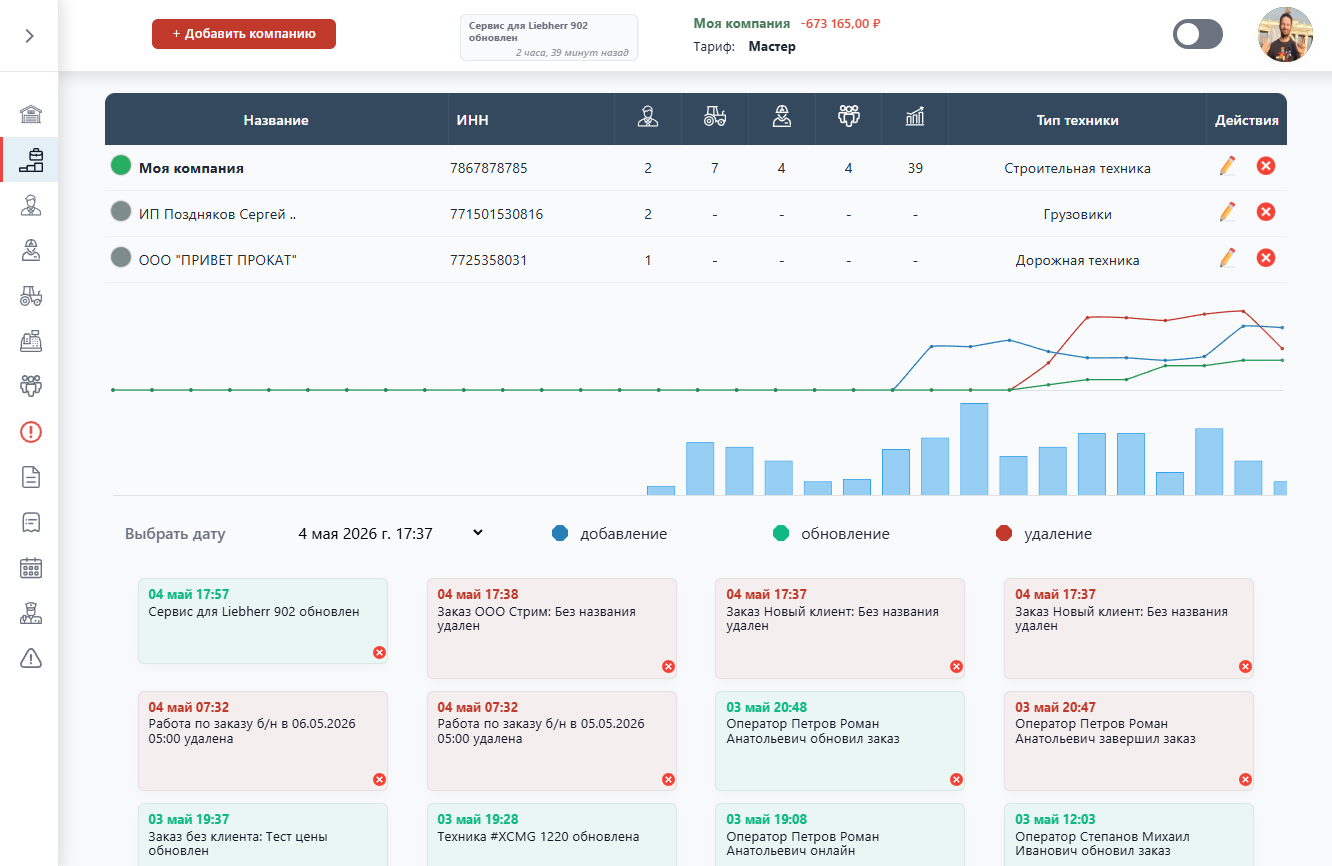1332x866 pixels.
Task: Open the Техника #XCMG 1220 обновлена card
Action: pos(552,835)
